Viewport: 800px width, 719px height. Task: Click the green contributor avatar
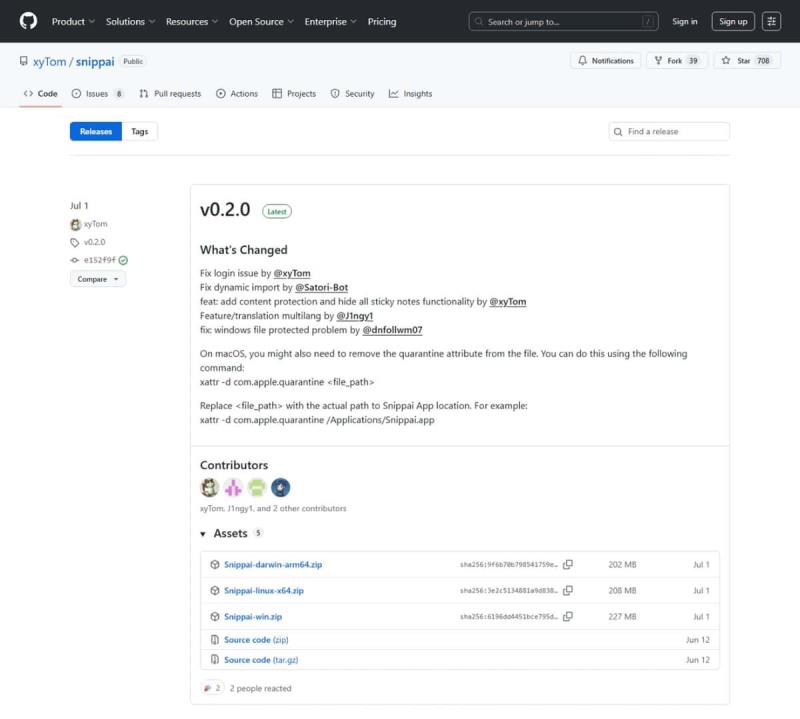(x=257, y=488)
